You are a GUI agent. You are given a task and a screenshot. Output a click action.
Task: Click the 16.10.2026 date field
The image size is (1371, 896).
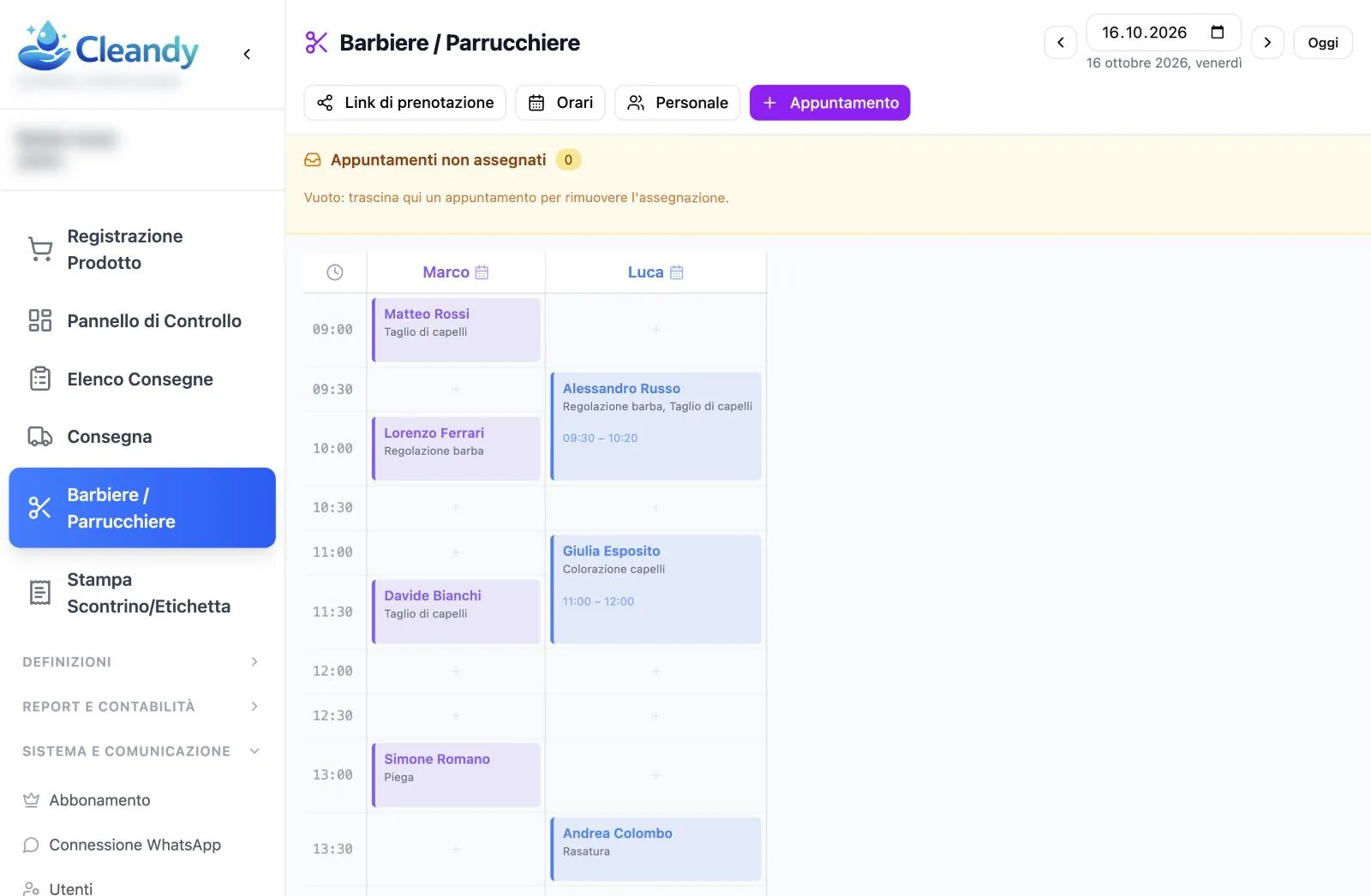point(1164,33)
